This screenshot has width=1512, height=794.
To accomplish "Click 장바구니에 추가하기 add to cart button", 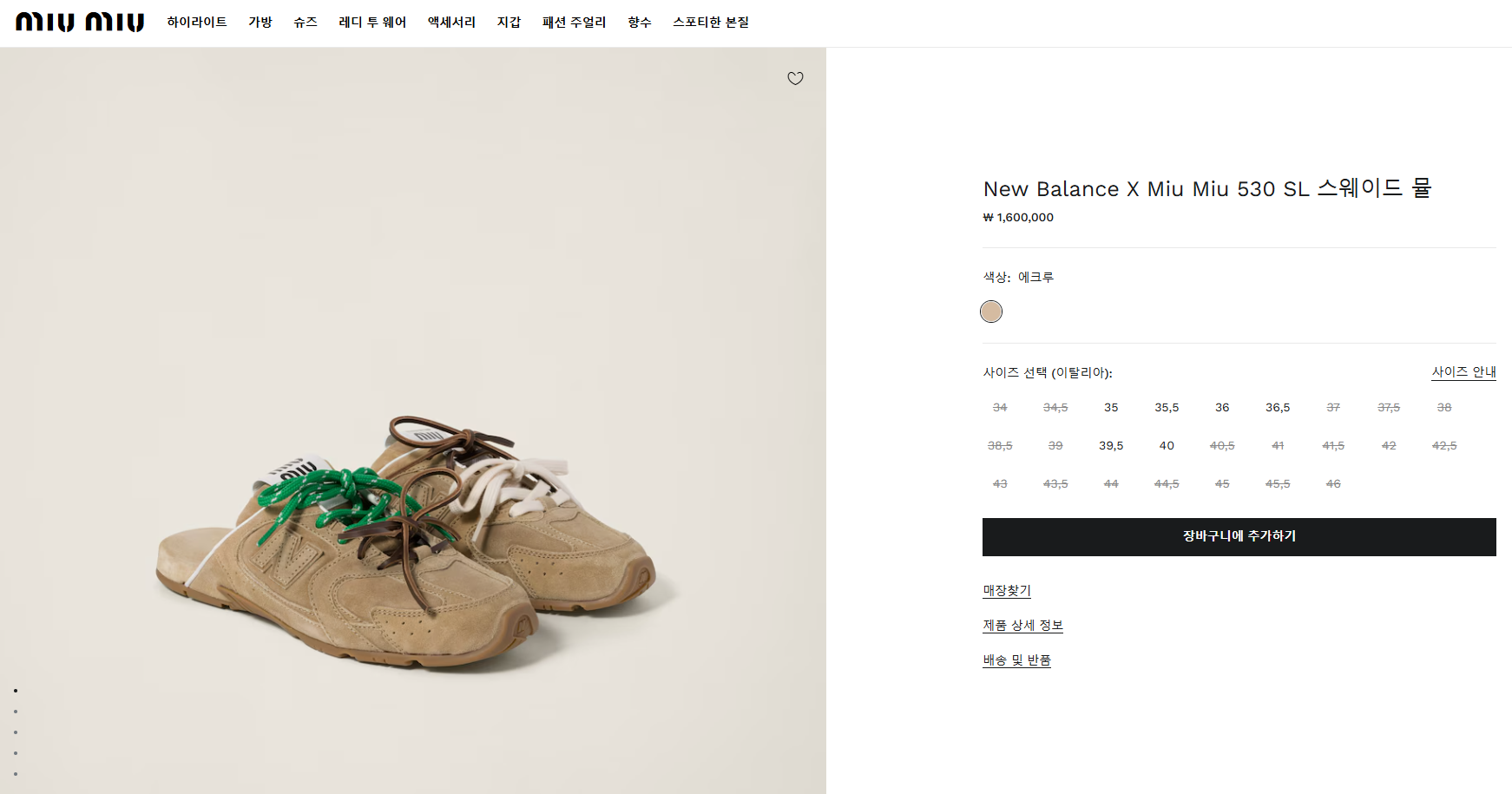I will tap(1239, 537).
